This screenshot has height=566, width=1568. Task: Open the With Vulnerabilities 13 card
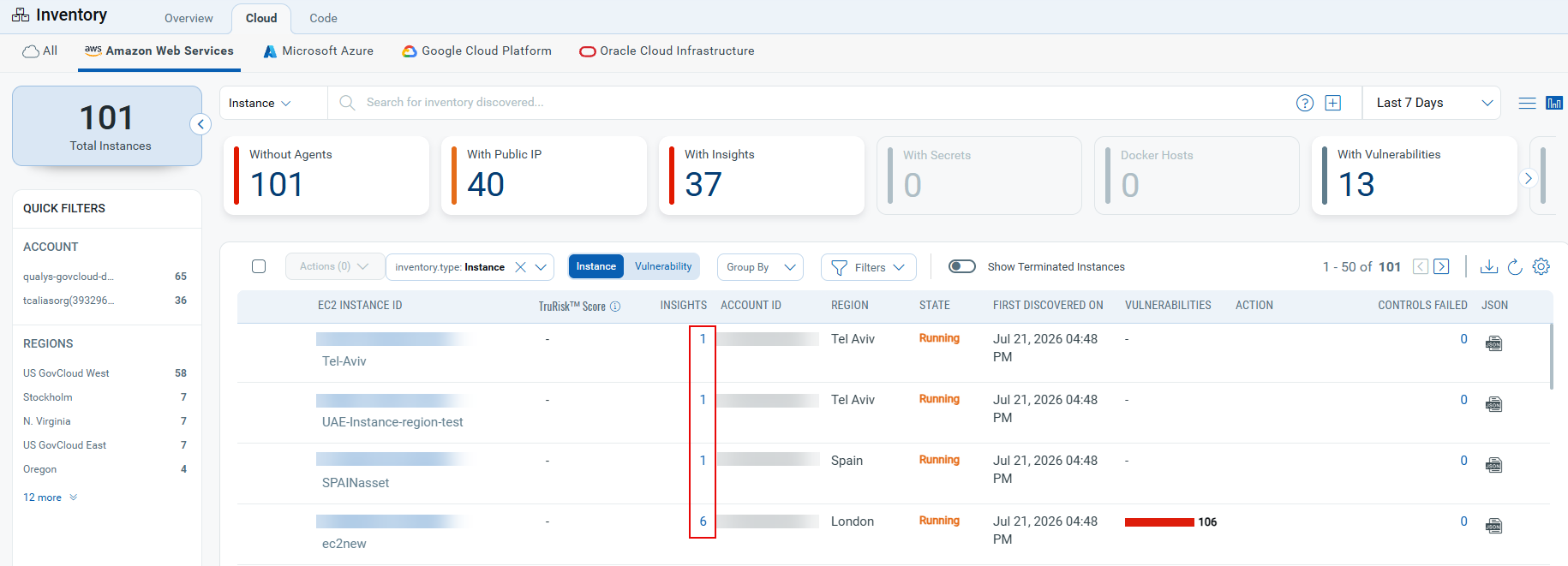click(1415, 176)
